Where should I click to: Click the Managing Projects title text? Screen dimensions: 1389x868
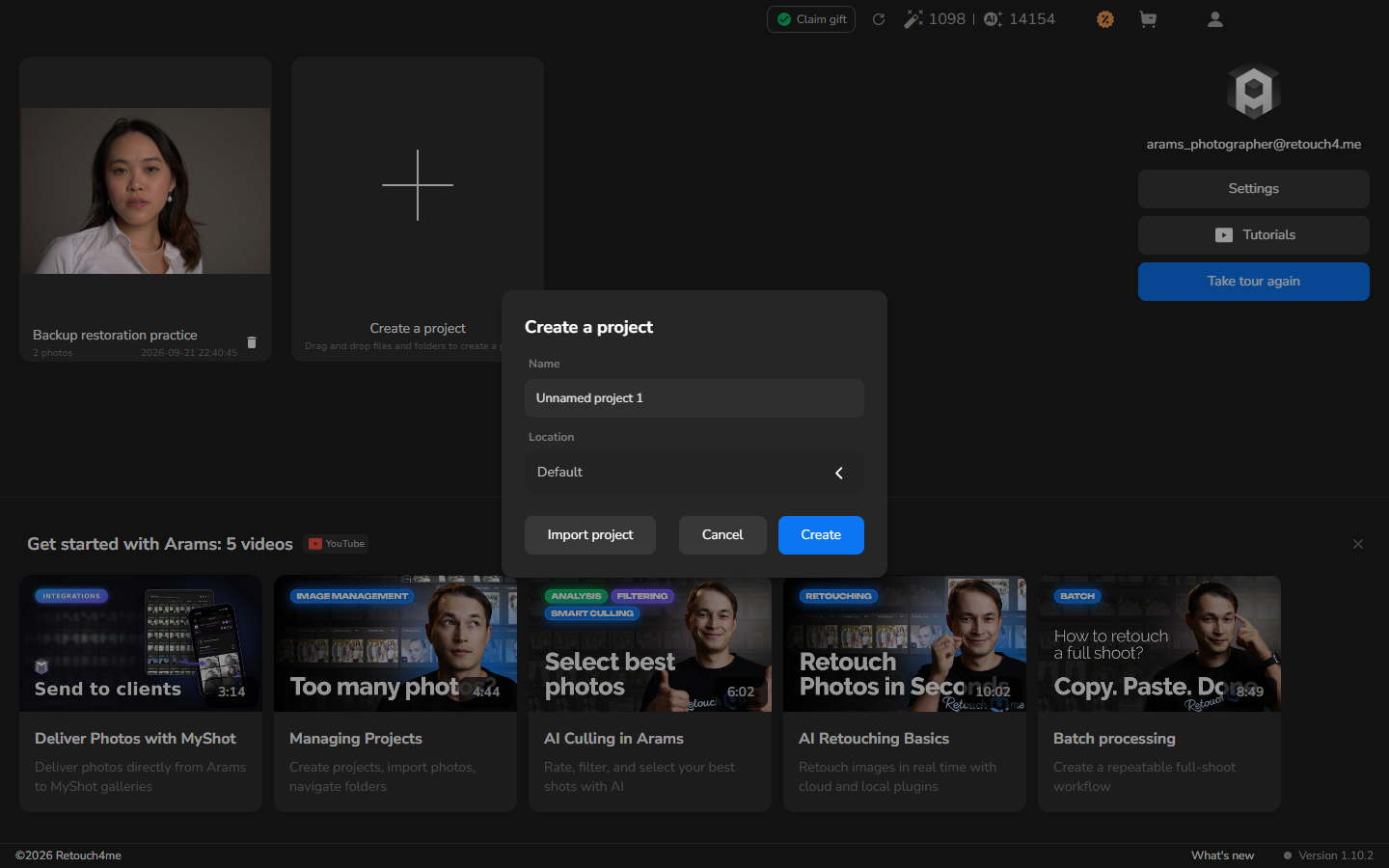pos(356,739)
